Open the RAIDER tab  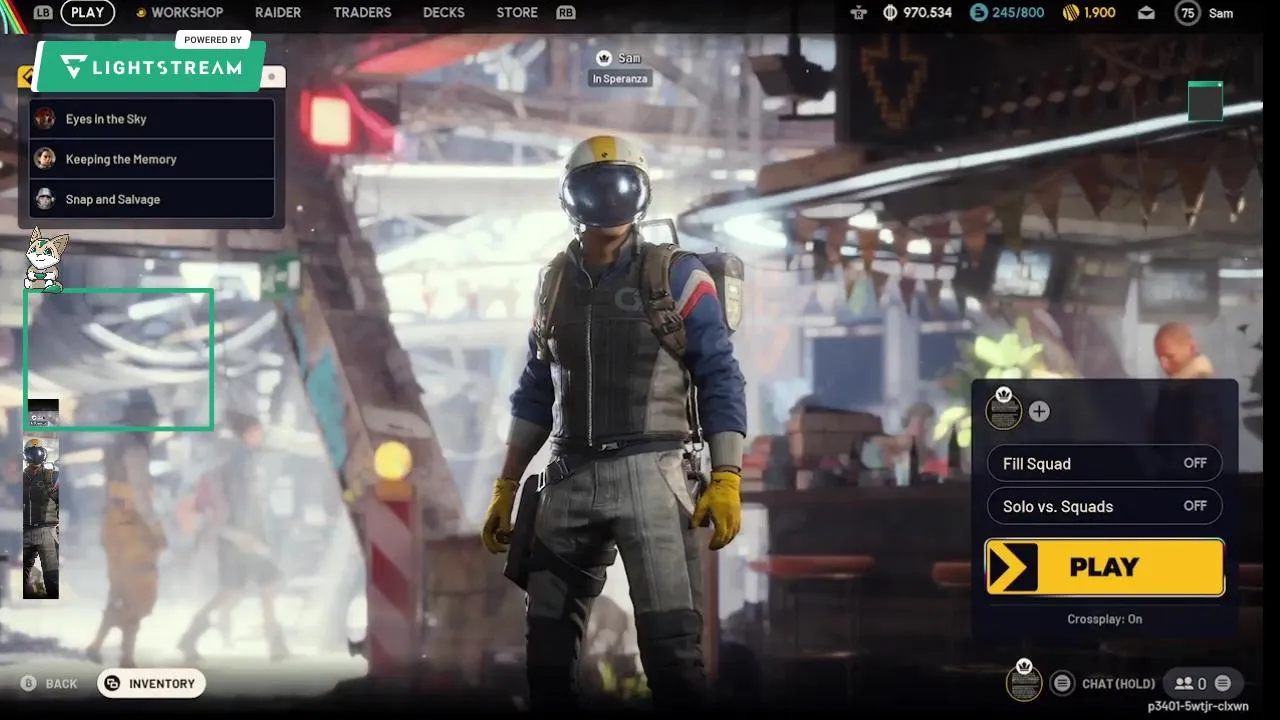coord(278,13)
